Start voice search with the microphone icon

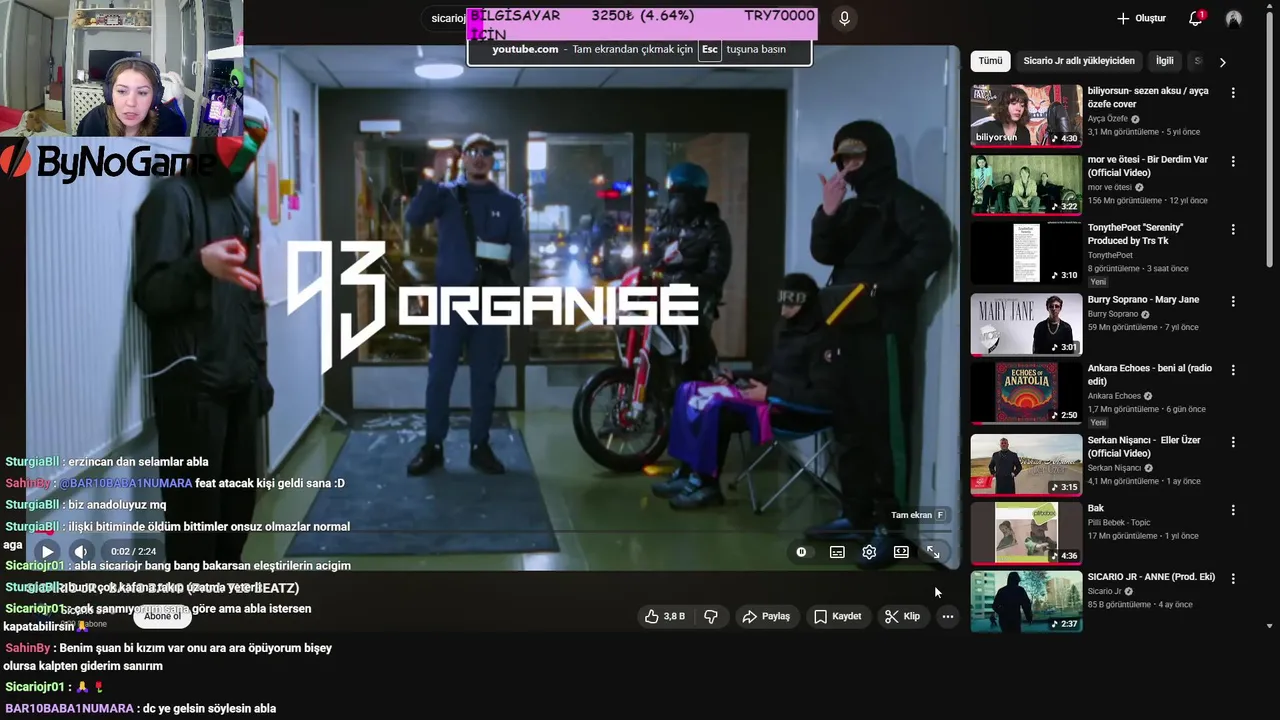[845, 18]
